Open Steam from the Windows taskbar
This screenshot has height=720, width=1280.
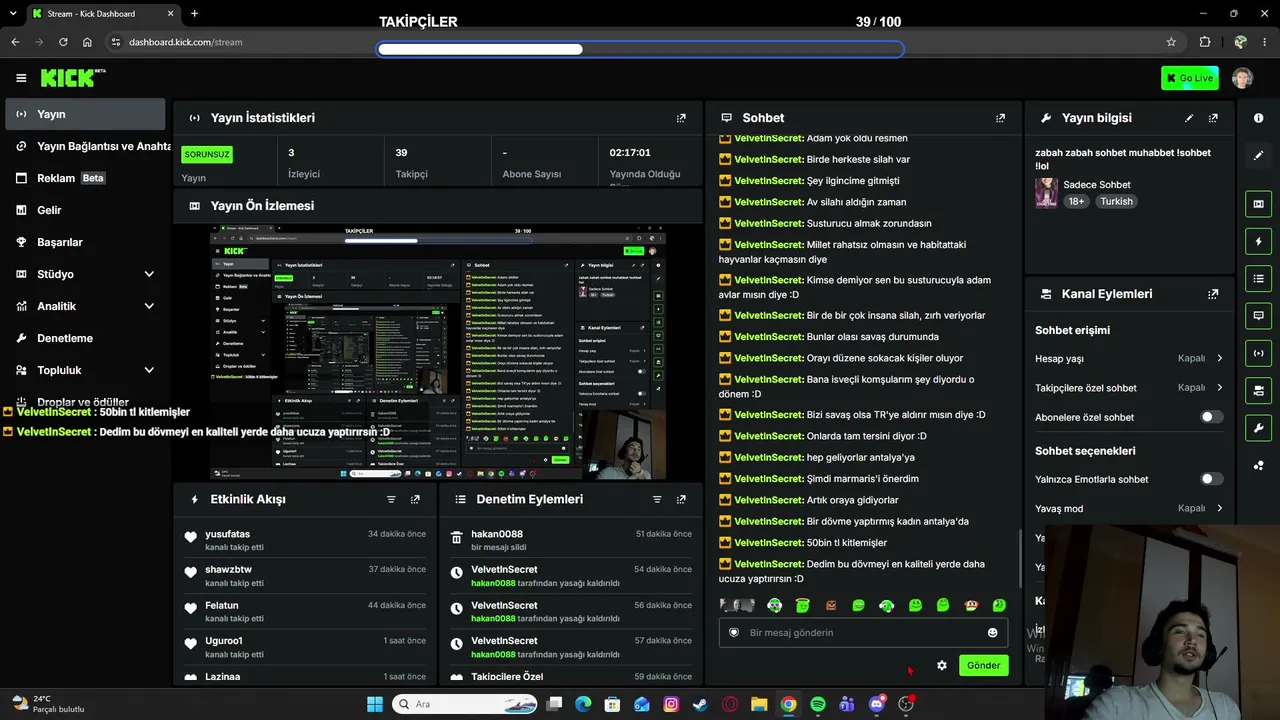700,704
